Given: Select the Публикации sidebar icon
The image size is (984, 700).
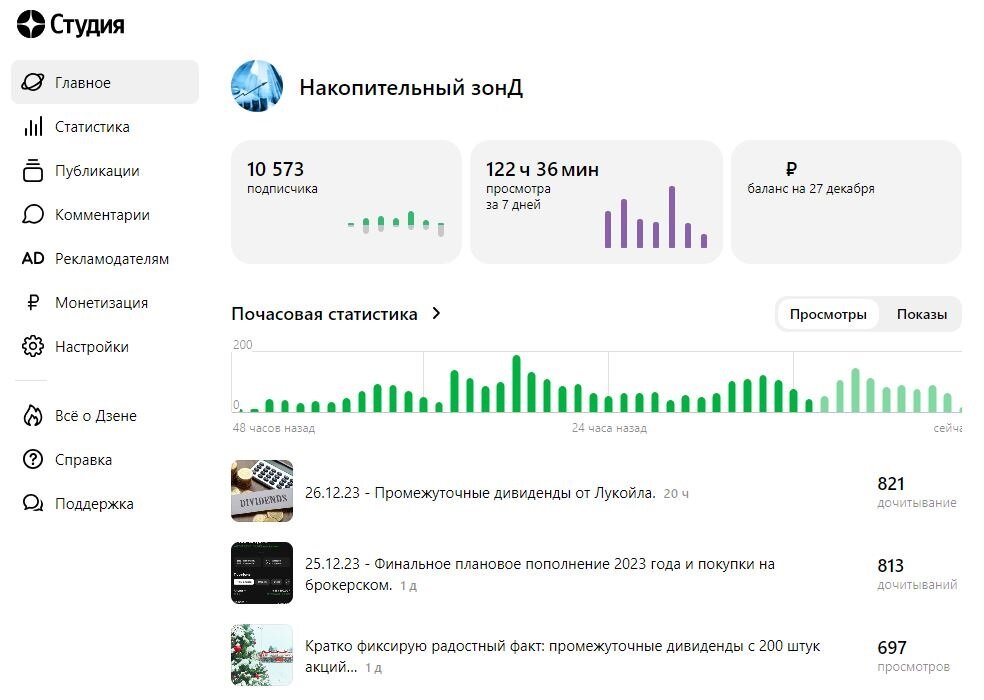Looking at the screenshot, I should coord(34,170).
